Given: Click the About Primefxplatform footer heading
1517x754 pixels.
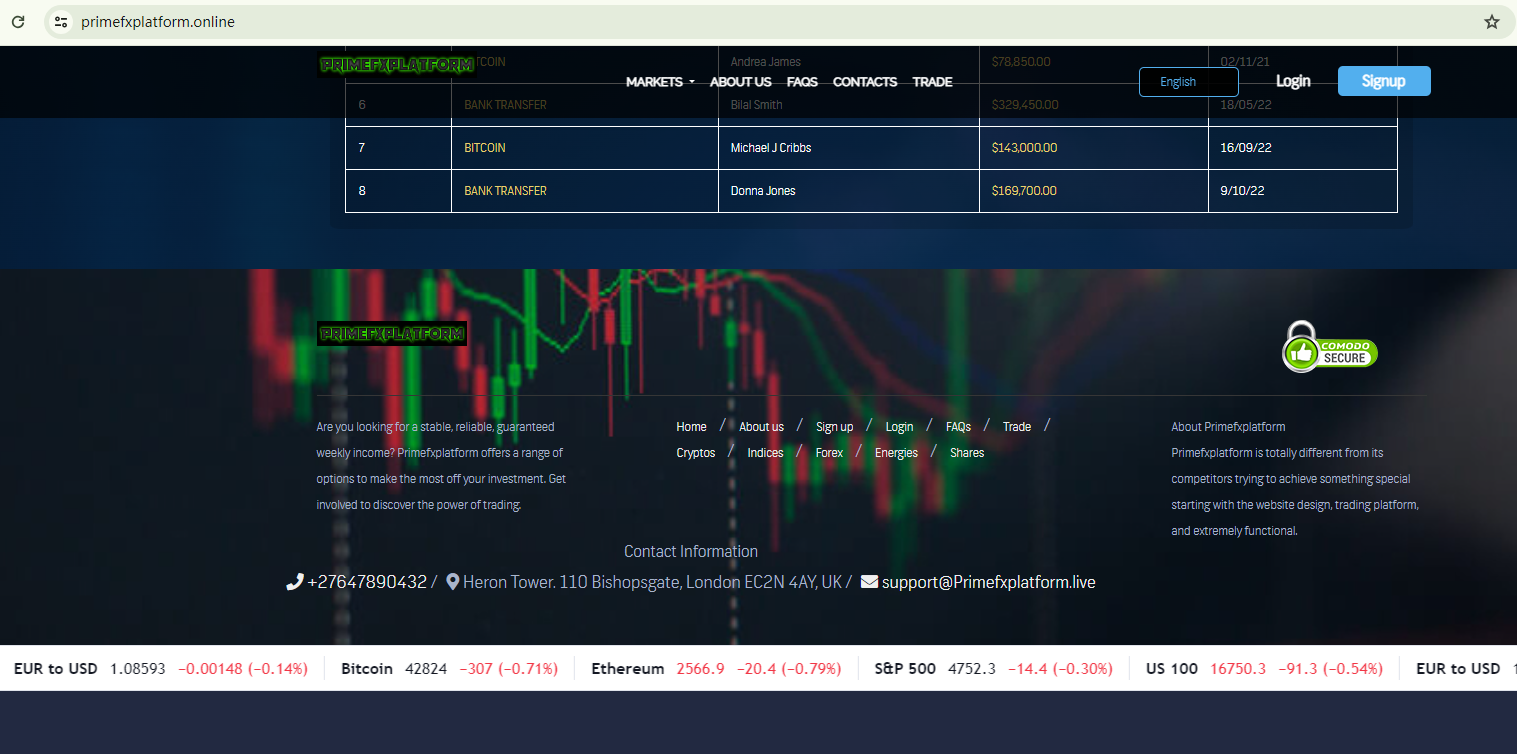Looking at the screenshot, I should (1228, 427).
